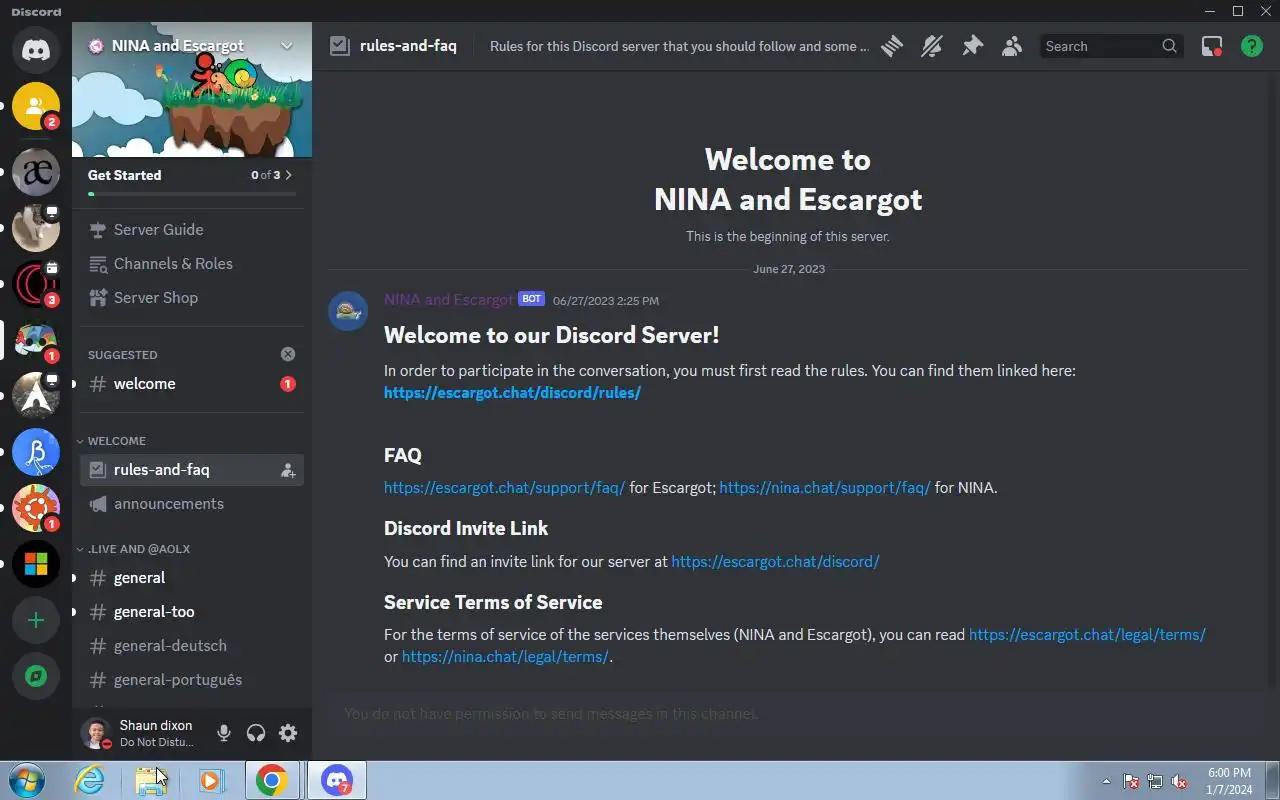Open the red circular server with badge 3
The image size is (1280, 800).
(36, 284)
